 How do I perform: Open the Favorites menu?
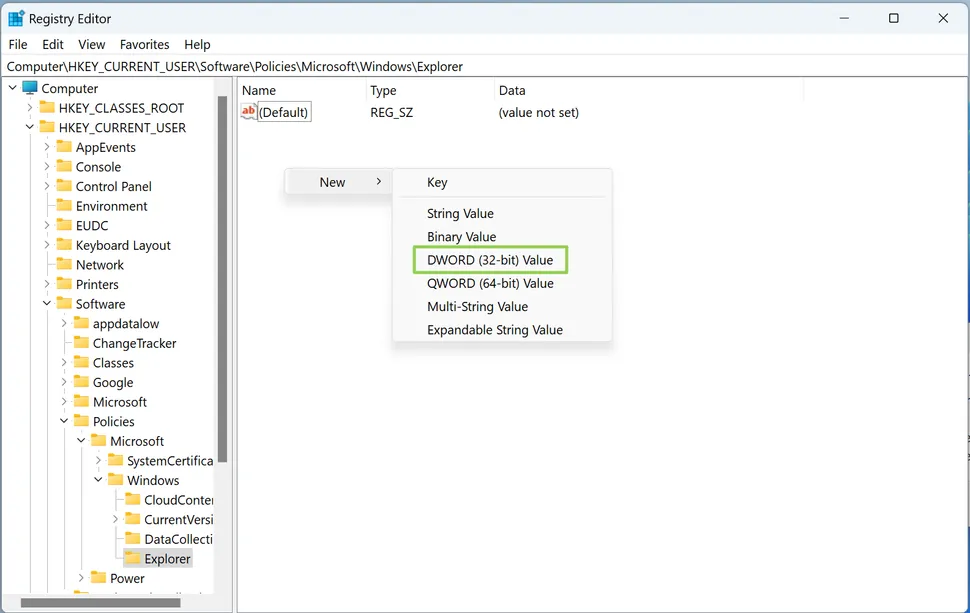(144, 44)
